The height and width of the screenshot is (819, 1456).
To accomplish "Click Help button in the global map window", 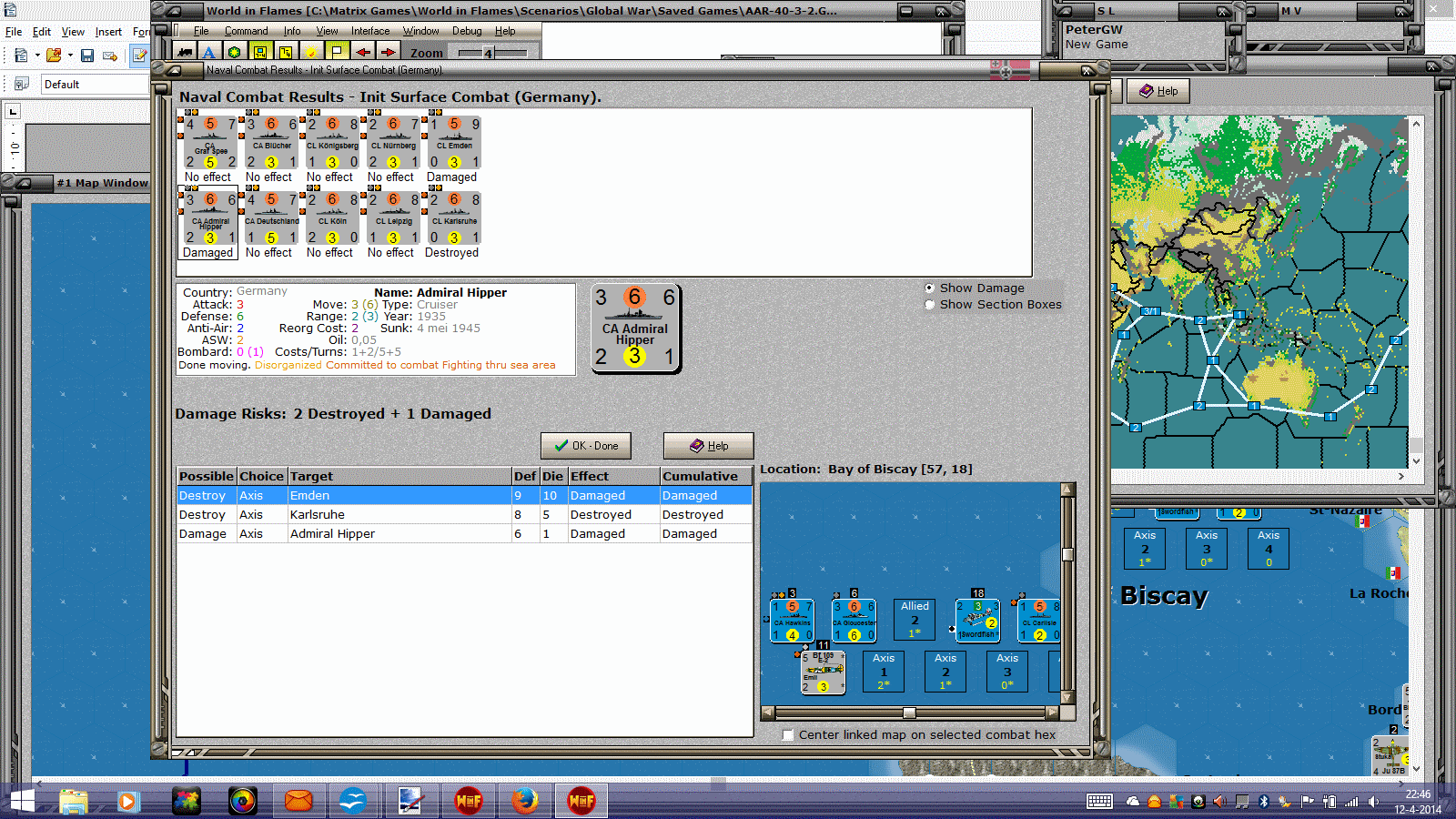I will (x=1158, y=91).
